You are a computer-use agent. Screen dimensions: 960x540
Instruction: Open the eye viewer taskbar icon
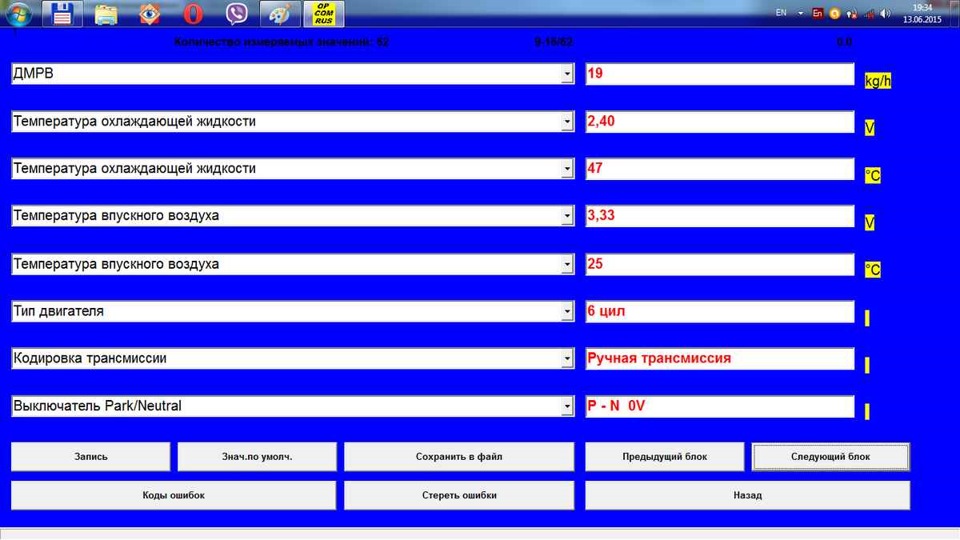[x=149, y=13]
